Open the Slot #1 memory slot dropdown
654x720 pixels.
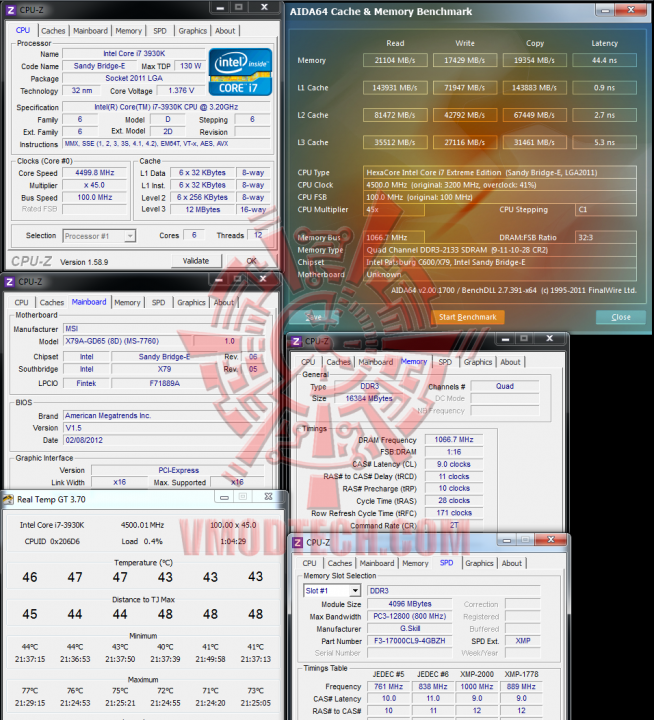tap(355, 591)
